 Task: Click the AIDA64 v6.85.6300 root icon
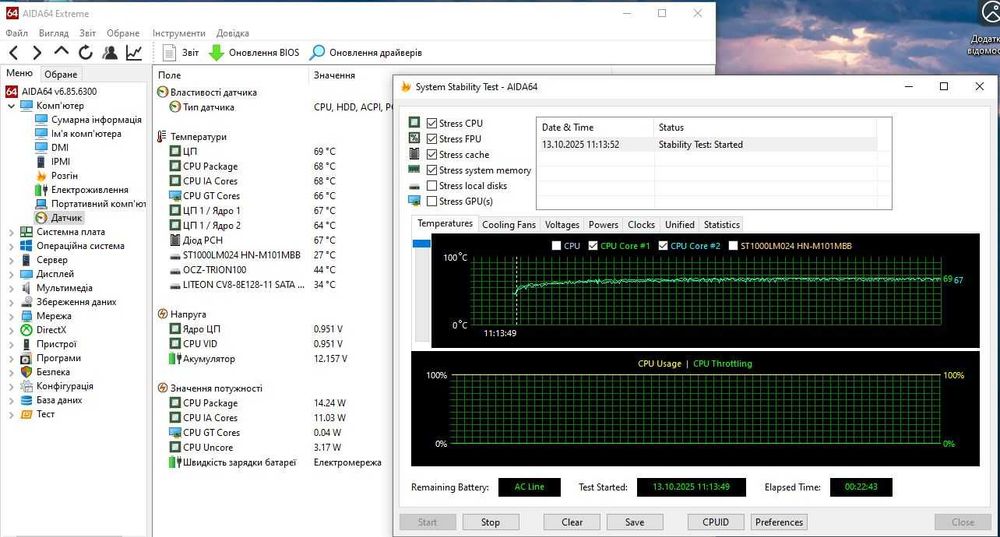click(11, 91)
